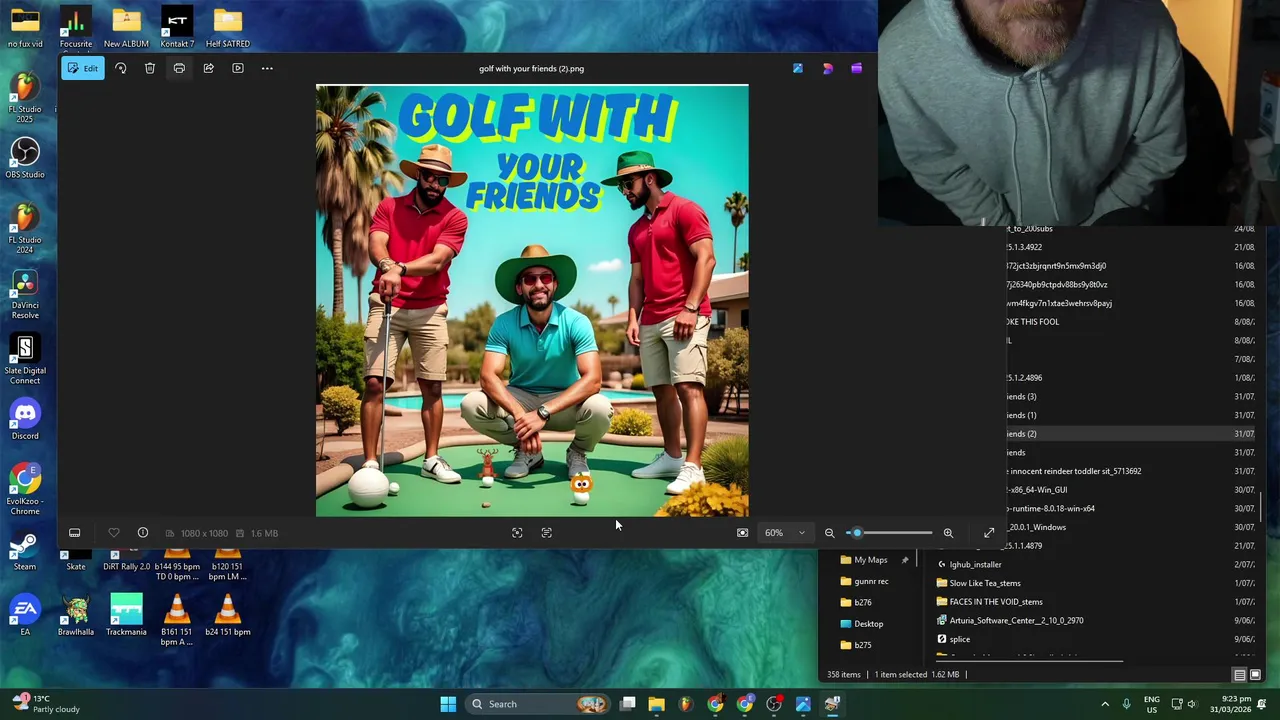1280x720 pixels.
Task: Open the New ALBUM desktop folder
Action: (x=126, y=27)
